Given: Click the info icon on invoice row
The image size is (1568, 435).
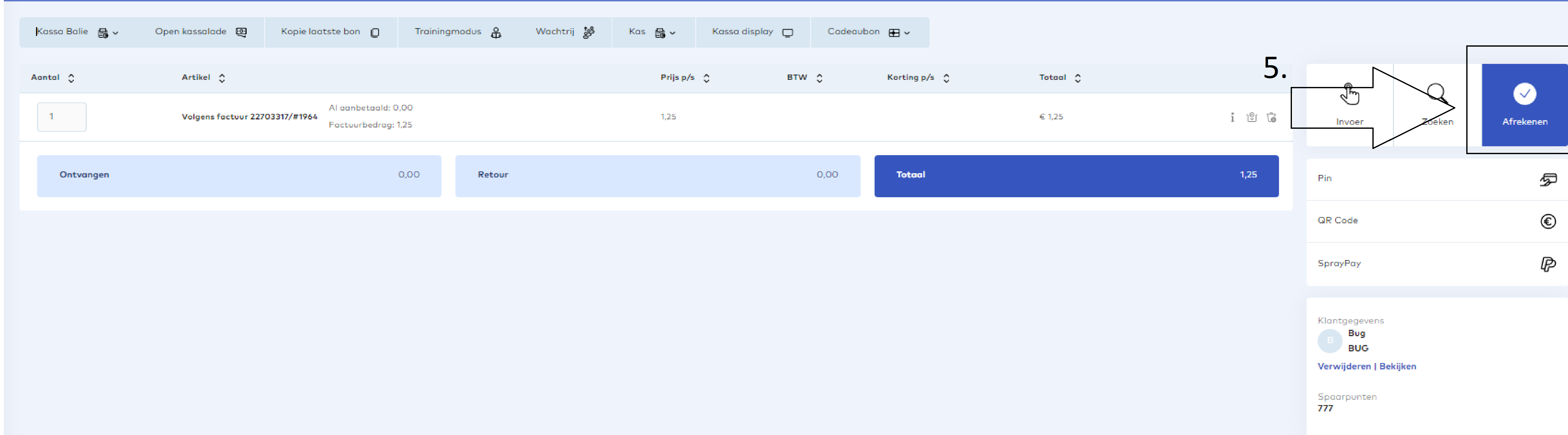Looking at the screenshot, I should pyautogui.click(x=1232, y=117).
